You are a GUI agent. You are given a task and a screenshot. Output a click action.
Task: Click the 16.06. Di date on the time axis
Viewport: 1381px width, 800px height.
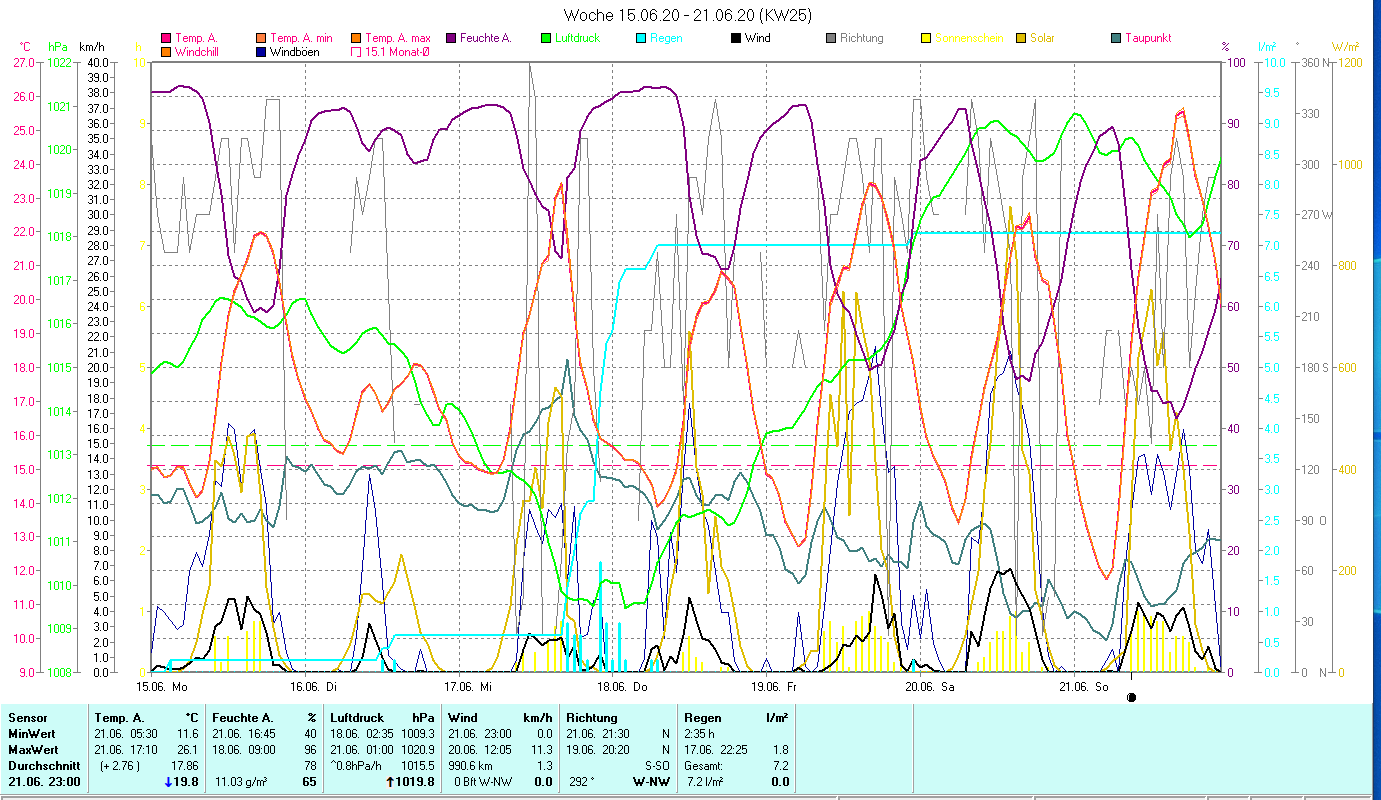[314, 687]
